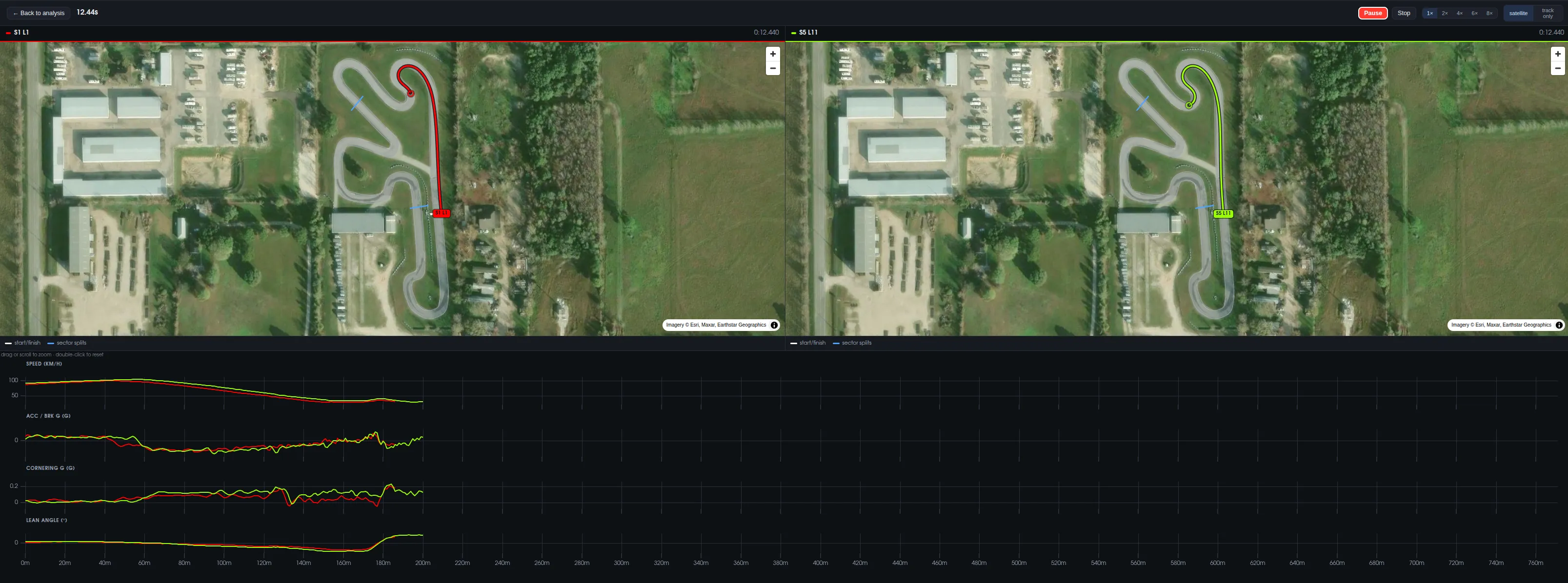Image resolution: width=1568 pixels, height=583 pixels.
Task: Set playback speed to 1×
Action: pos(1429,13)
